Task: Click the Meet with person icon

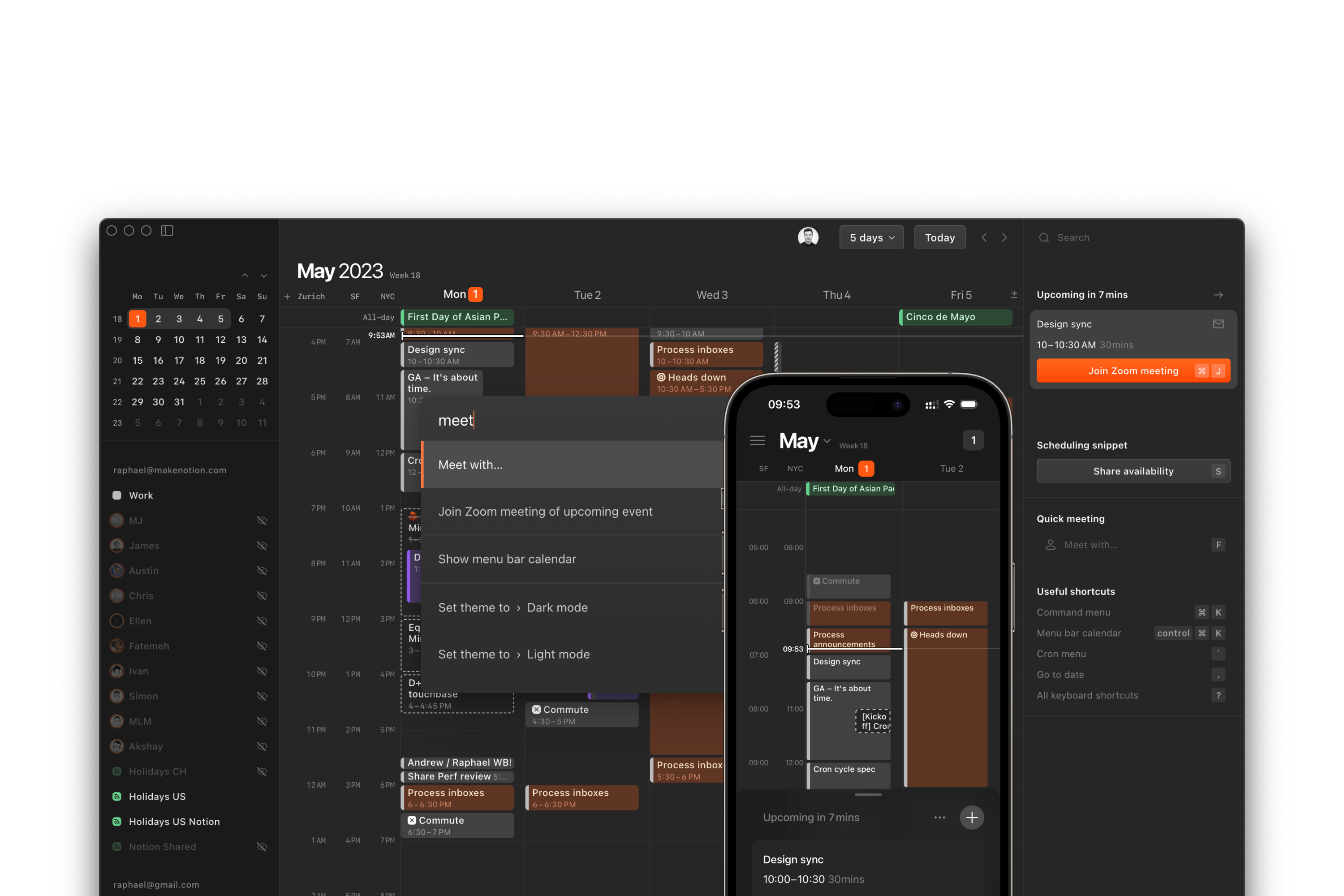Action: click(1050, 545)
